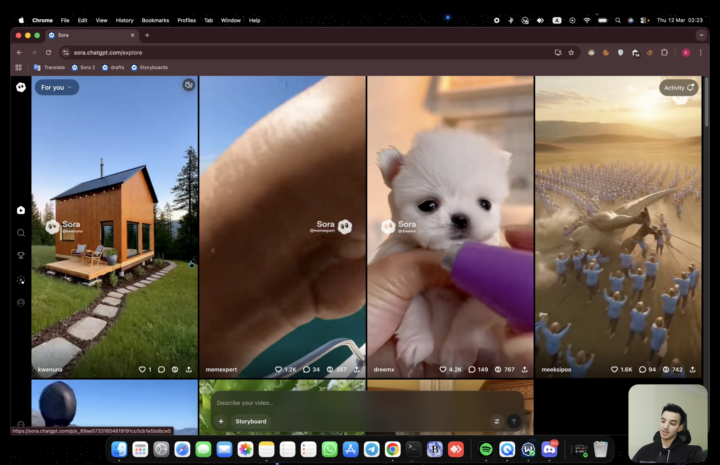Remix kwenuna's cabin video
The height and width of the screenshot is (465, 720).
(x=175, y=369)
